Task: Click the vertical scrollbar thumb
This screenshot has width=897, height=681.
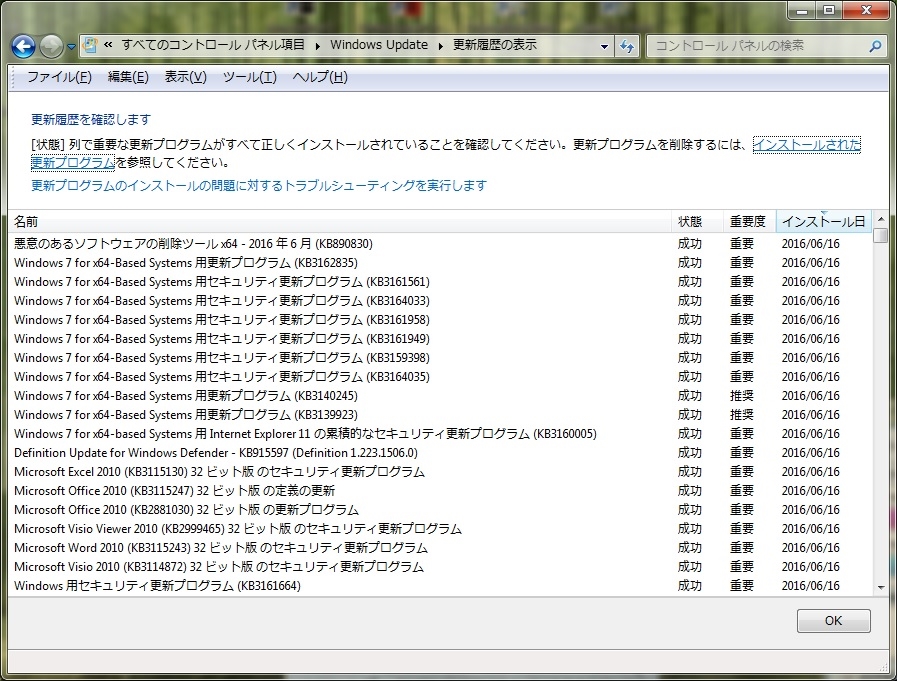Action: [880, 235]
